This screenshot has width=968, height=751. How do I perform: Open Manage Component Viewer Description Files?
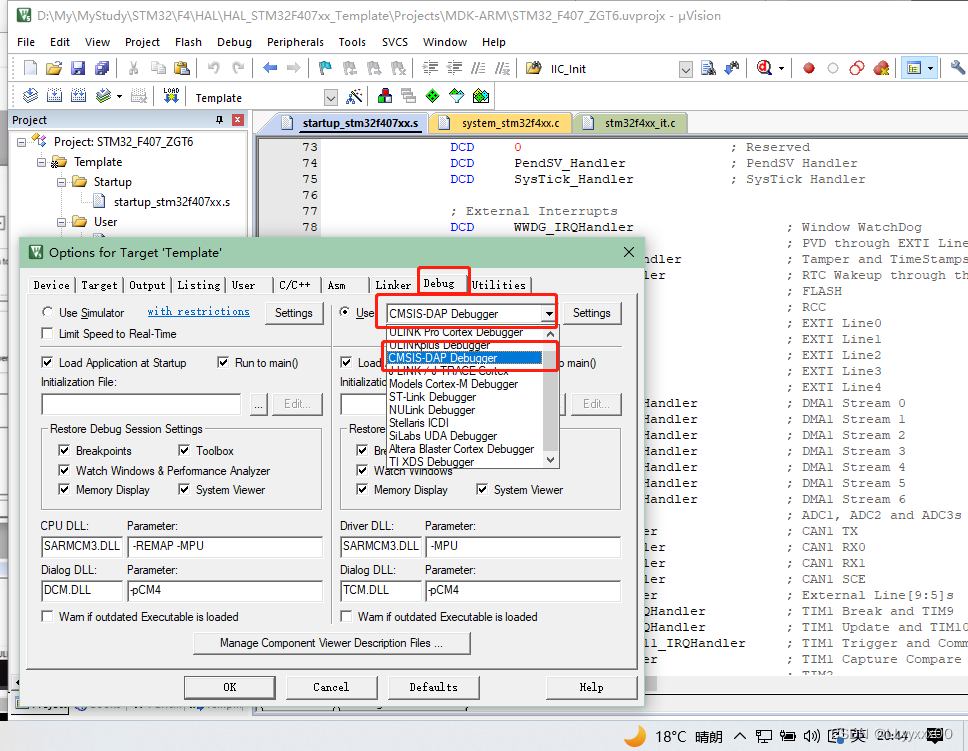(332, 643)
